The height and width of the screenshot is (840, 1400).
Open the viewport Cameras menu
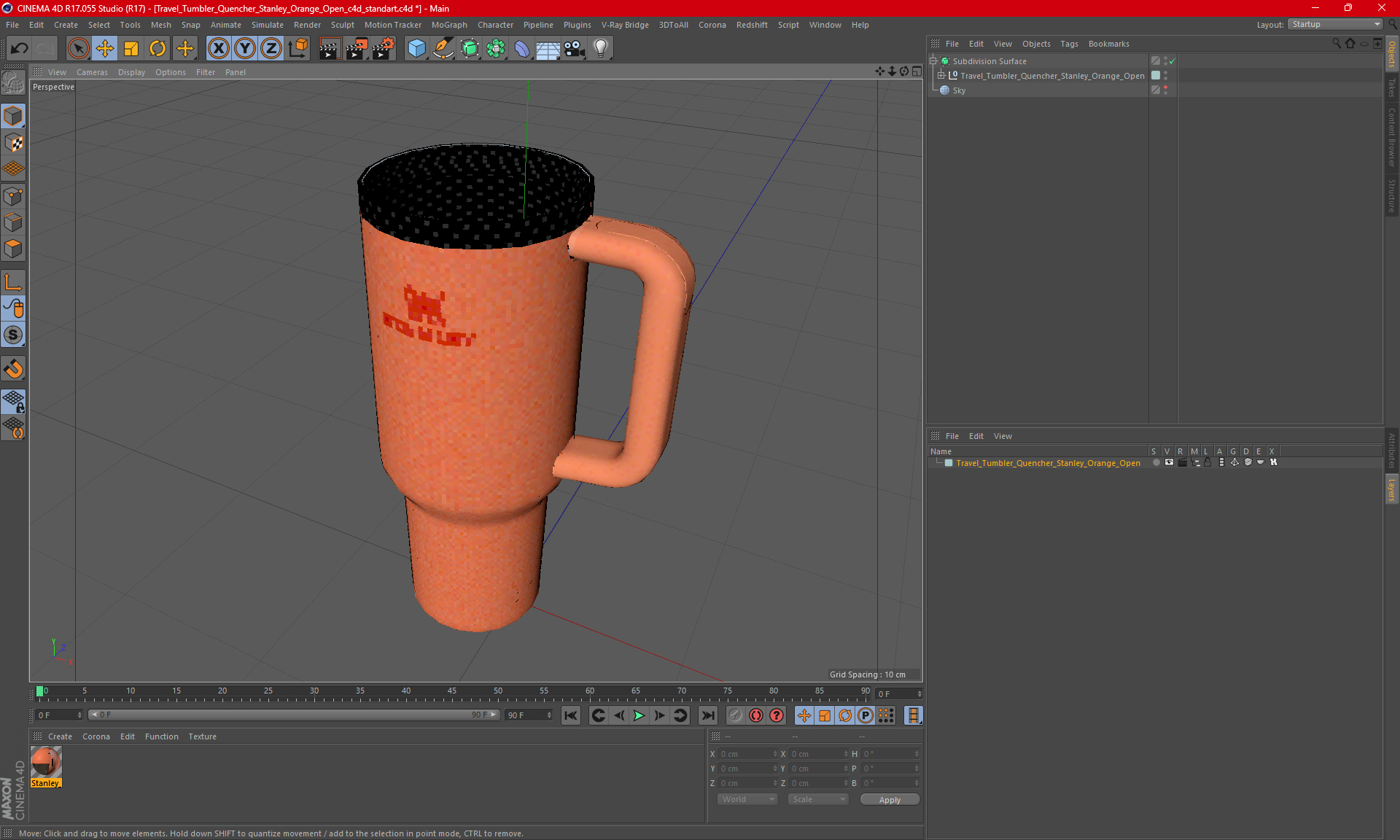click(92, 72)
